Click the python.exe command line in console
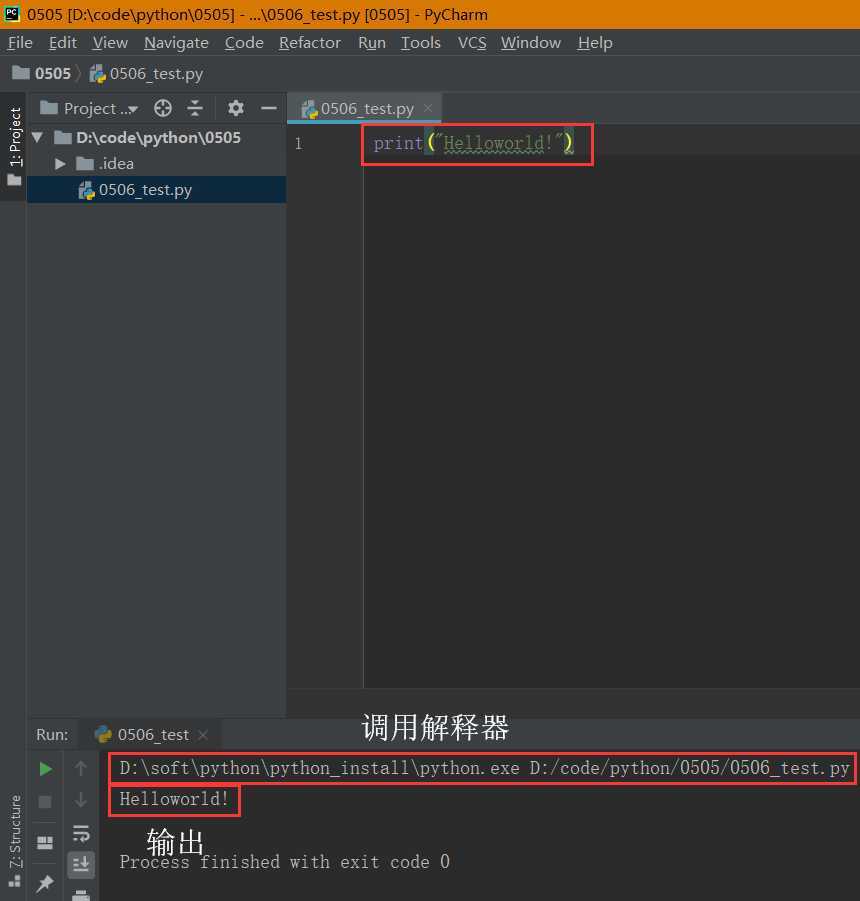This screenshot has width=860, height=901. [x=484, y=768]
